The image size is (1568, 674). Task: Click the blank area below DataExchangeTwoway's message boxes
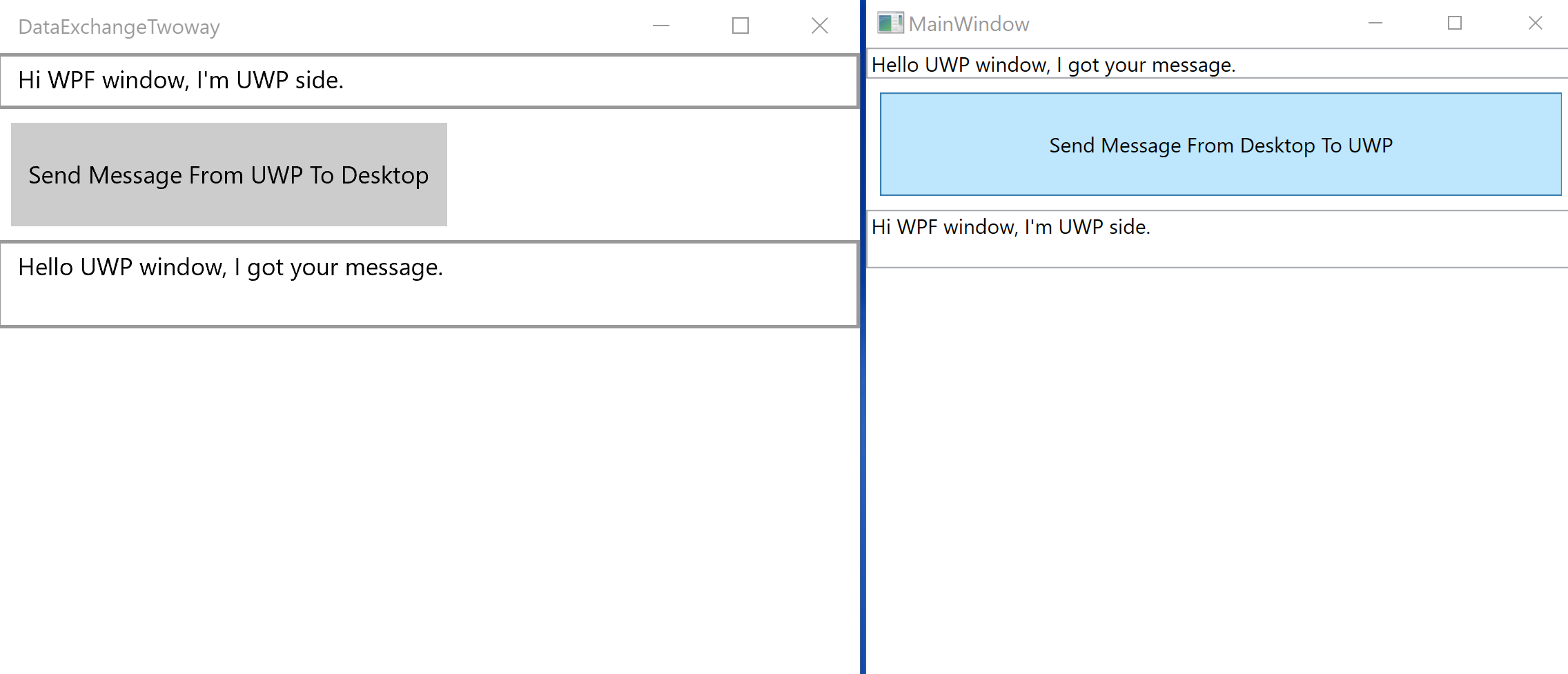click(428, 497)
